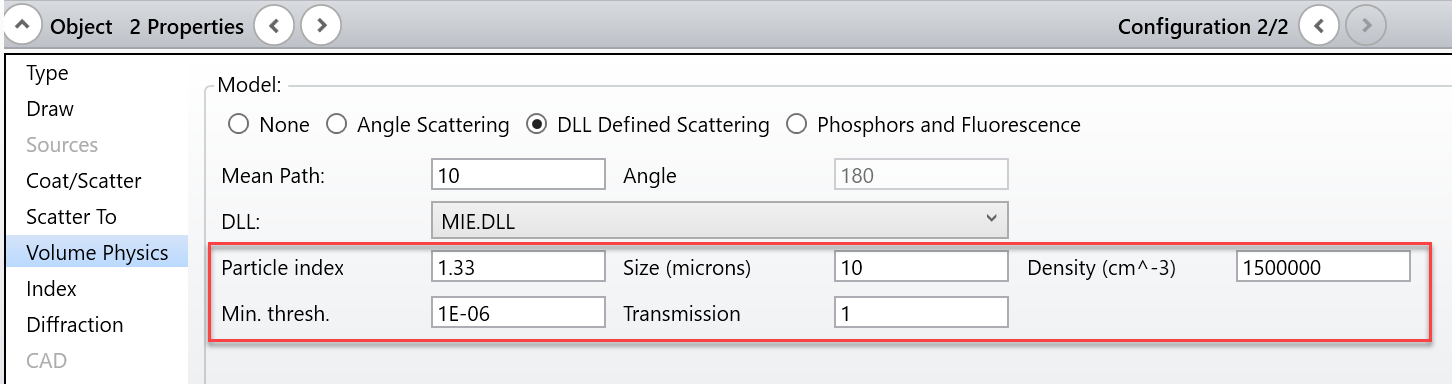Go to next object properties arrow
This screenshot has height=384, width=1452.
coord(321,26)
